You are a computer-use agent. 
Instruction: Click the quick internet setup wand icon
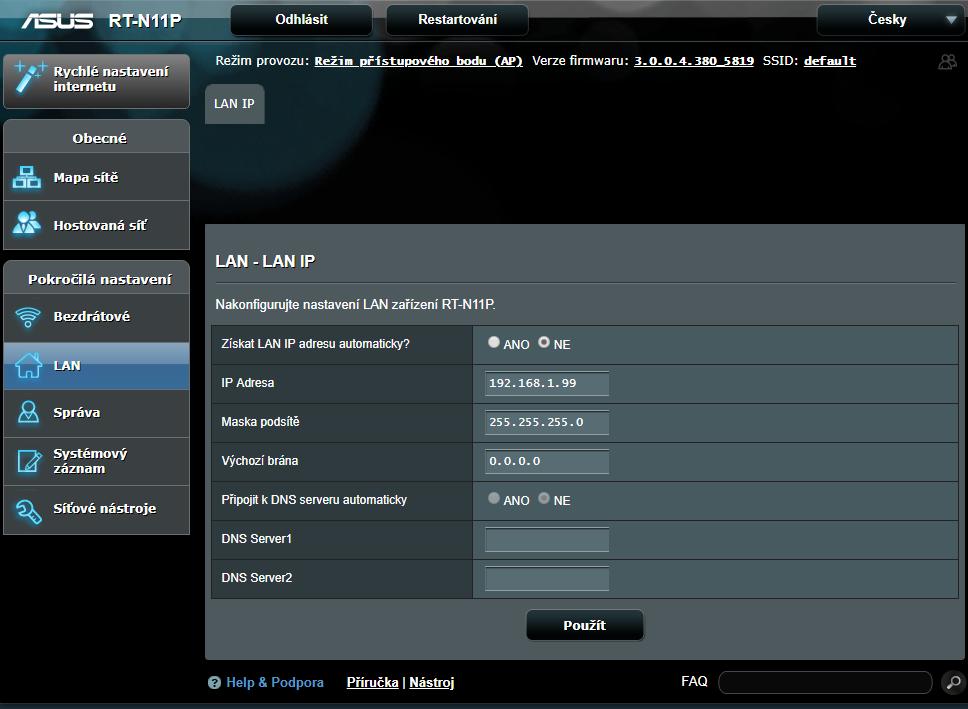click(x=28, y=78)
